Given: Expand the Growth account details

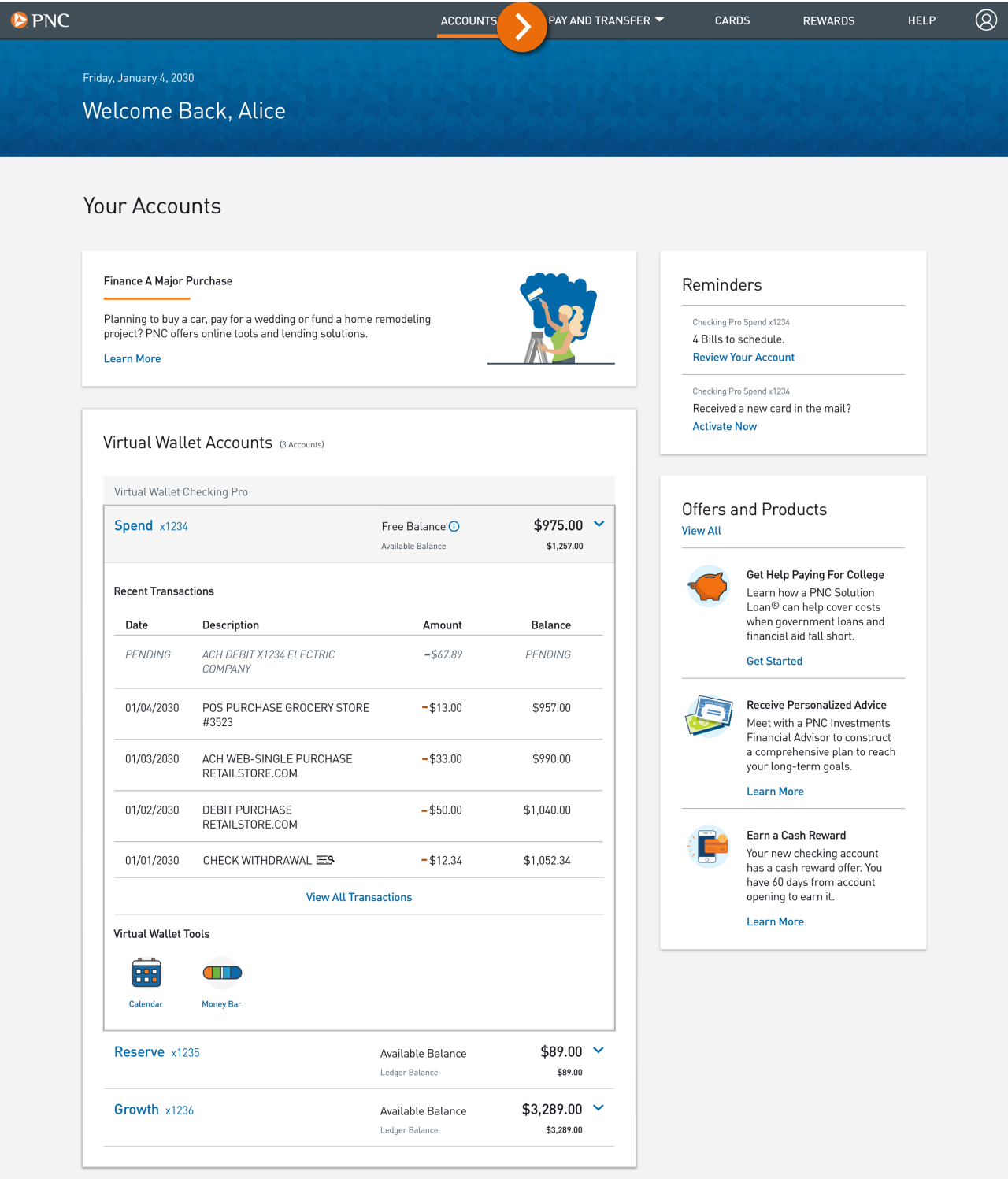Looking at the screenshot, I should (x=598, y=1108).
